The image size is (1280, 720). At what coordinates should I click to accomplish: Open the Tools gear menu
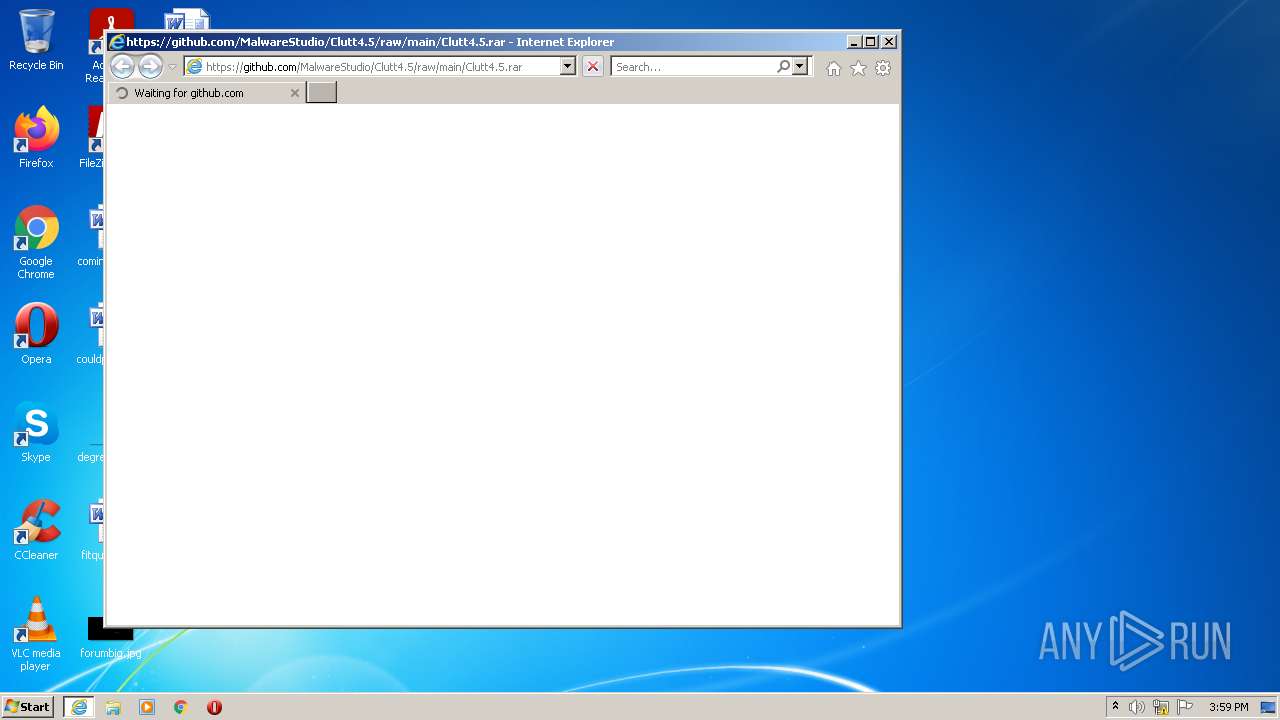(x=883, y=68)
